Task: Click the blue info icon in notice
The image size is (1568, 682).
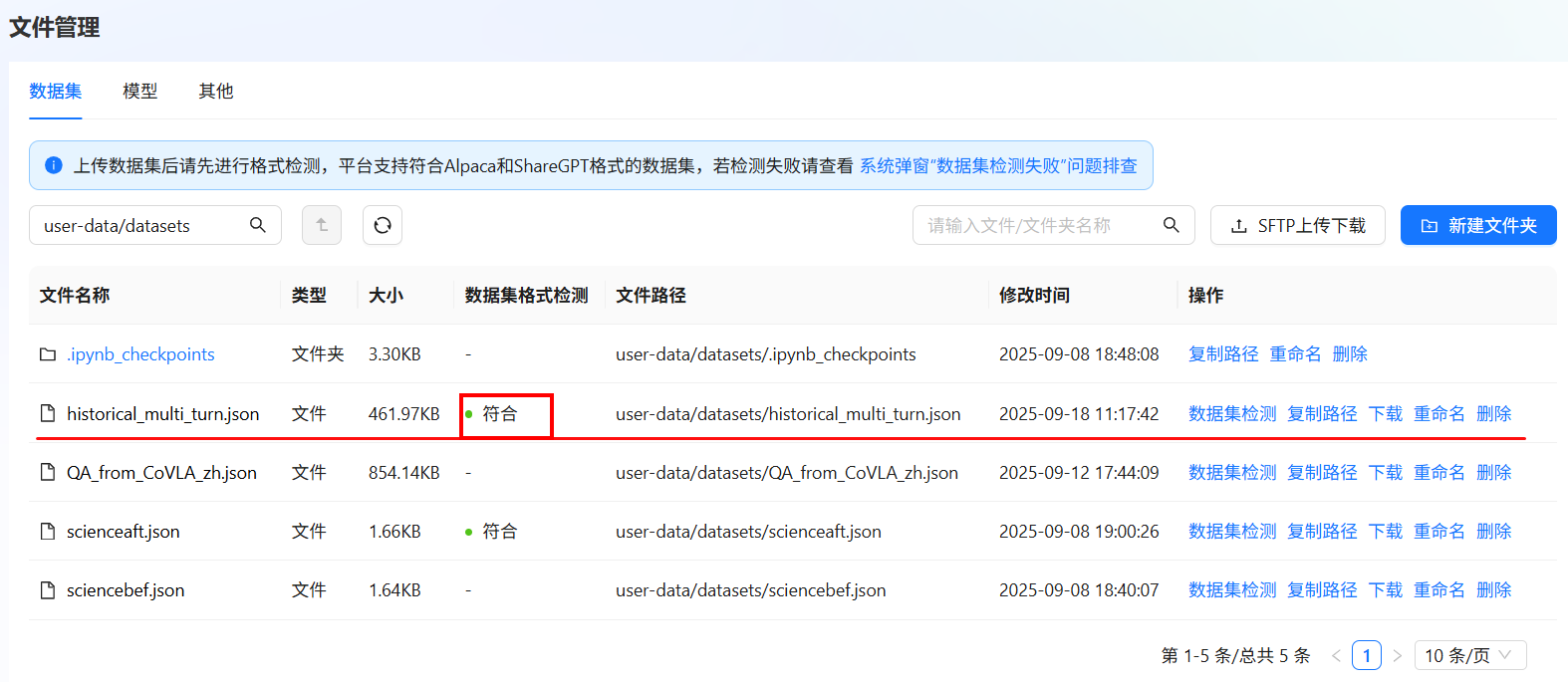Action: (x=54, y=165)
